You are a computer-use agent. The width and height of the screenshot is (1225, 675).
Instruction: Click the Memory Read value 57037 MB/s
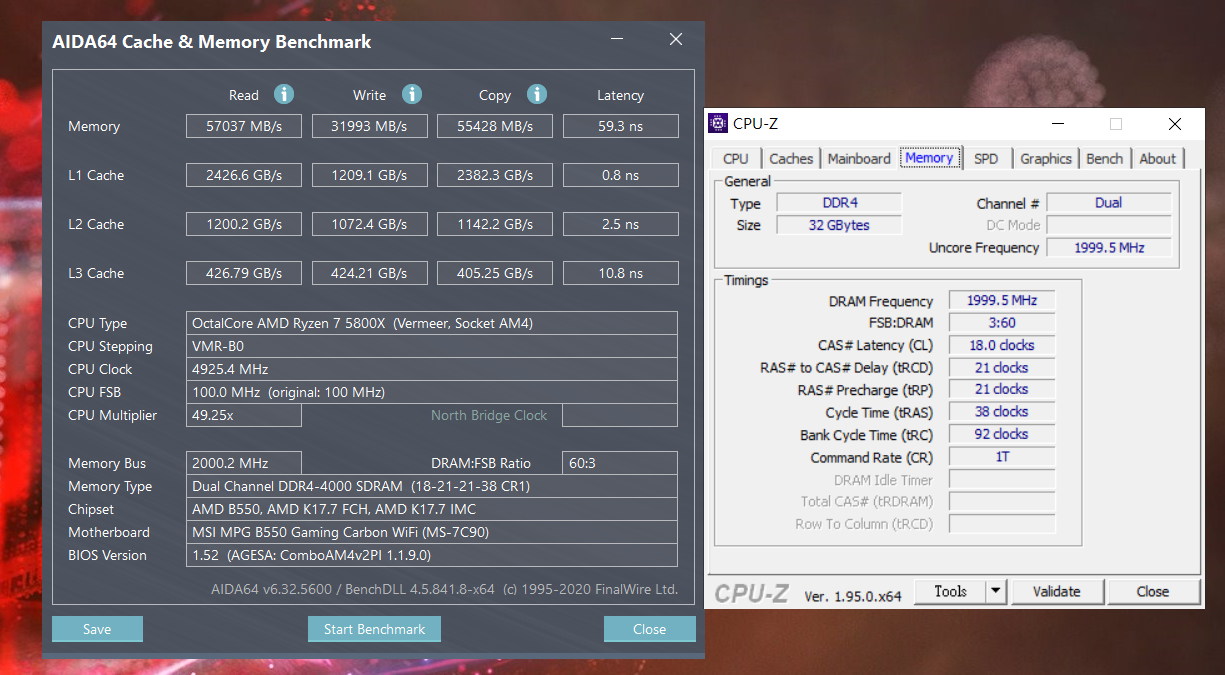coord(244,126)
